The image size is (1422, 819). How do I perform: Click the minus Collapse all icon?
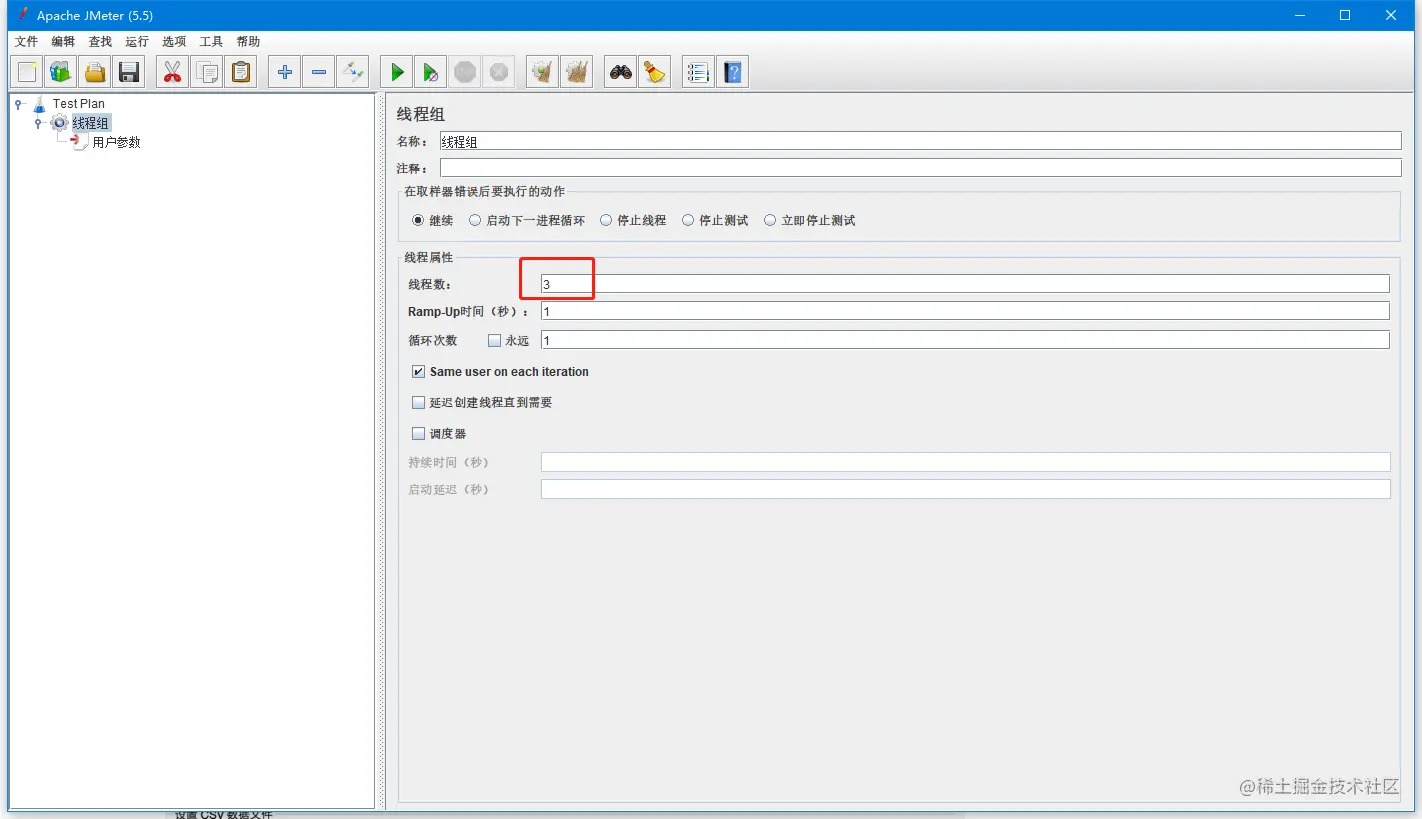click(x=318, y=72)
